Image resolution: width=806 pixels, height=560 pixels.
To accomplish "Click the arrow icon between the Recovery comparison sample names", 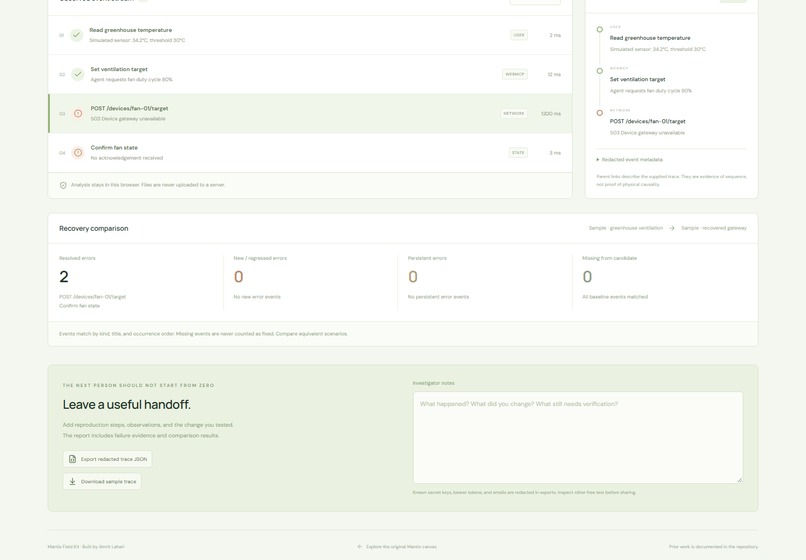I will (x=672, y=228).
